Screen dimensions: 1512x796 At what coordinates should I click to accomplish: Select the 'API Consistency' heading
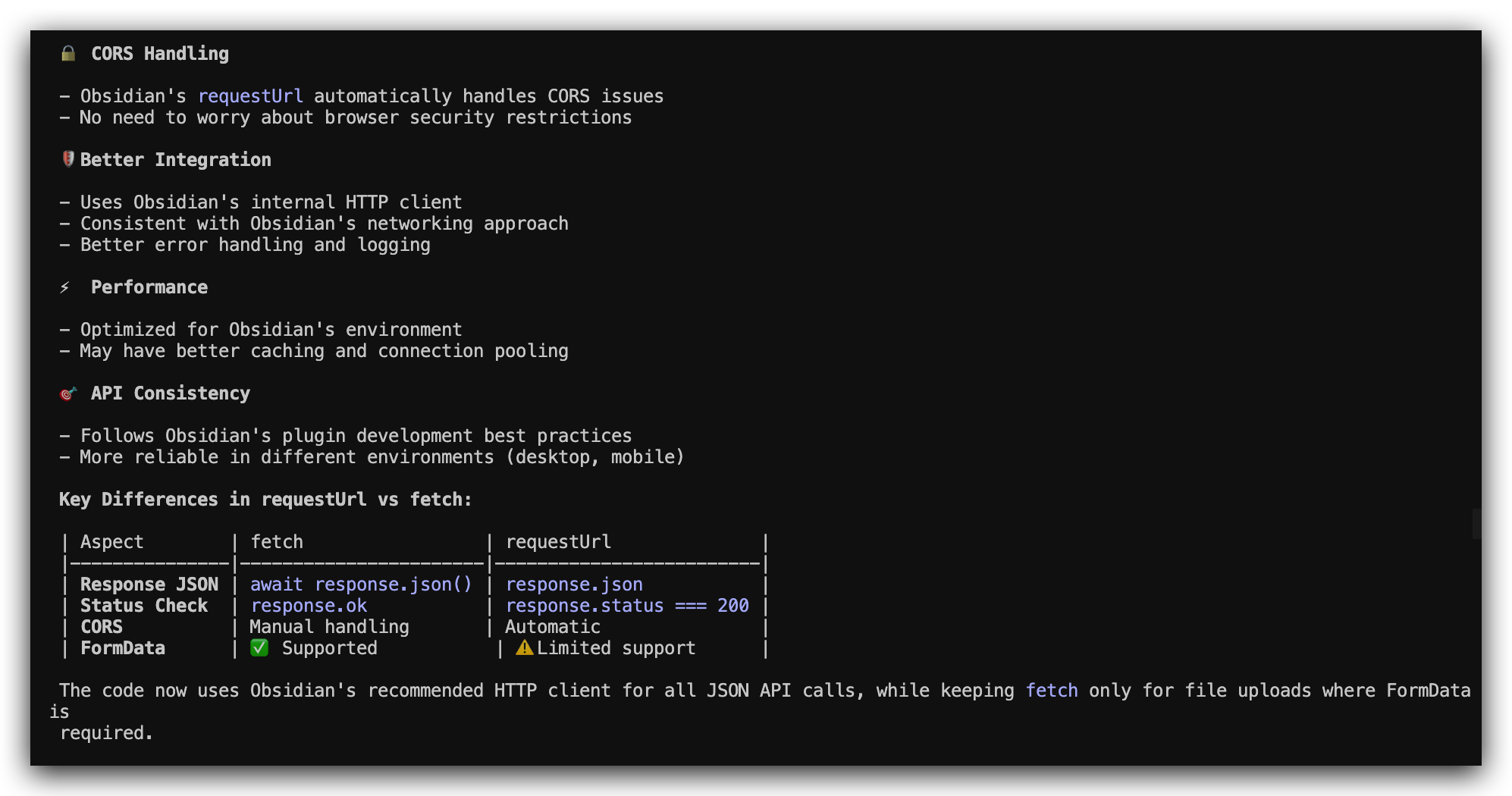pyautogui.click(x=171, y=393)
